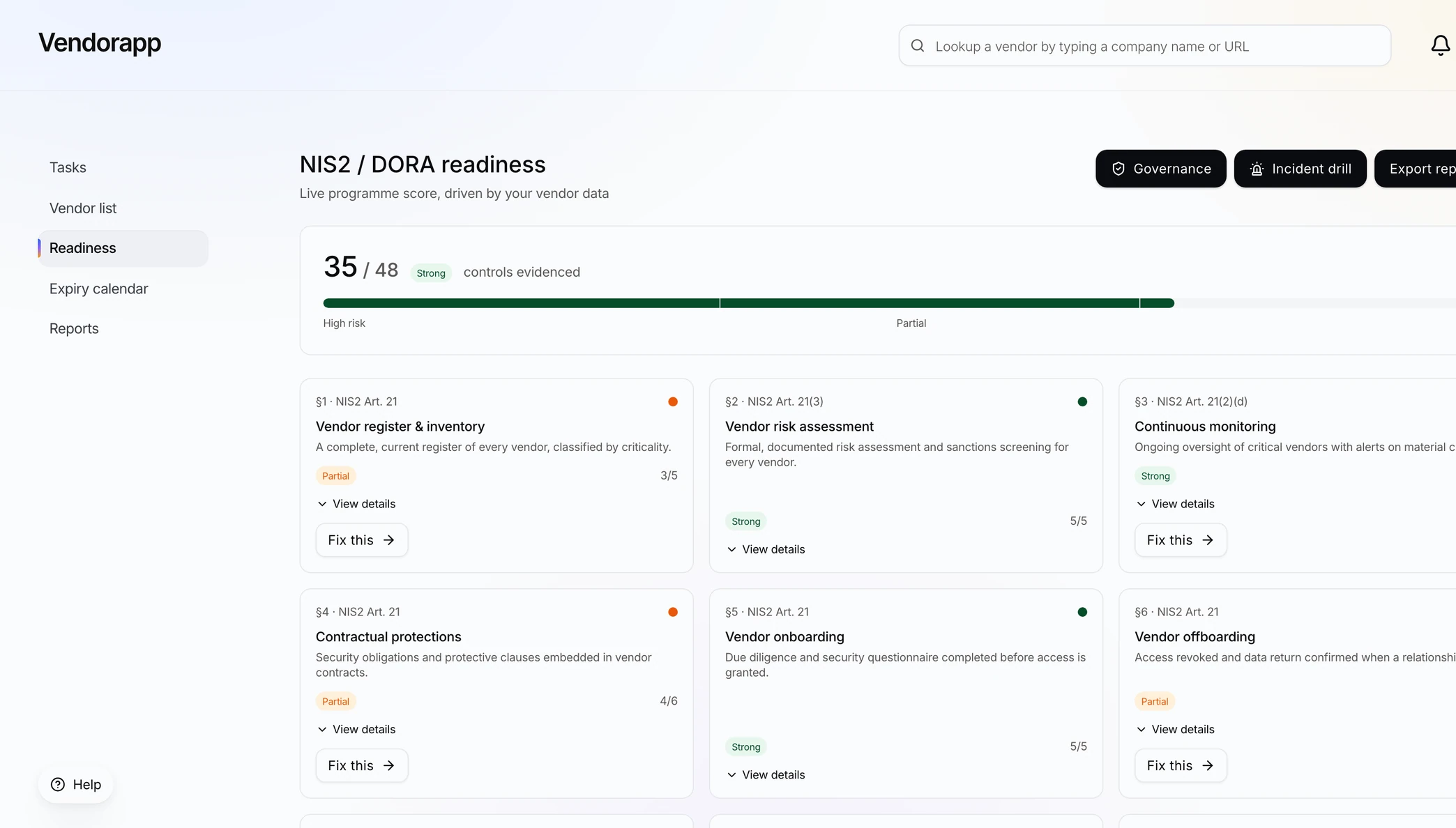The image size is (1456, 828).
Task: Expand View details for Vendor onboarding
Action: 766,775
